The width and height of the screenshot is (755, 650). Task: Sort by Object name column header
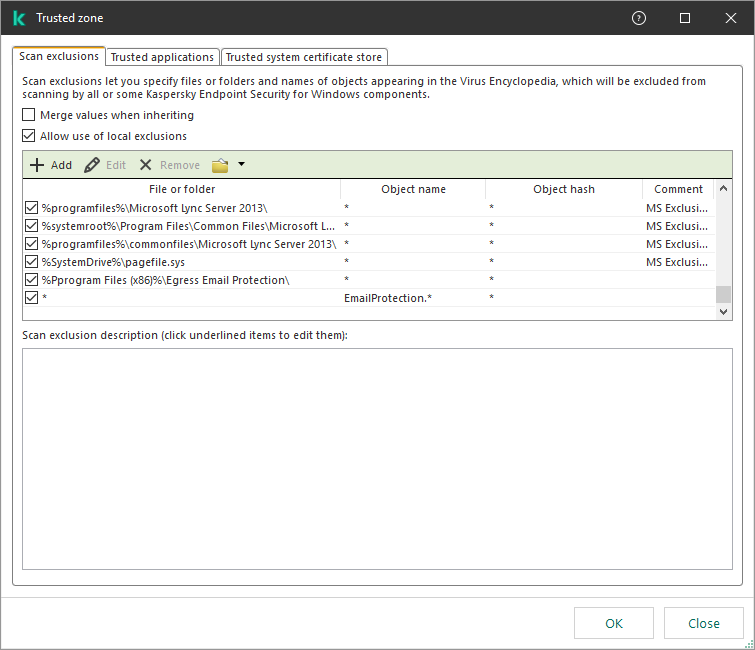(x=413, y=189)
